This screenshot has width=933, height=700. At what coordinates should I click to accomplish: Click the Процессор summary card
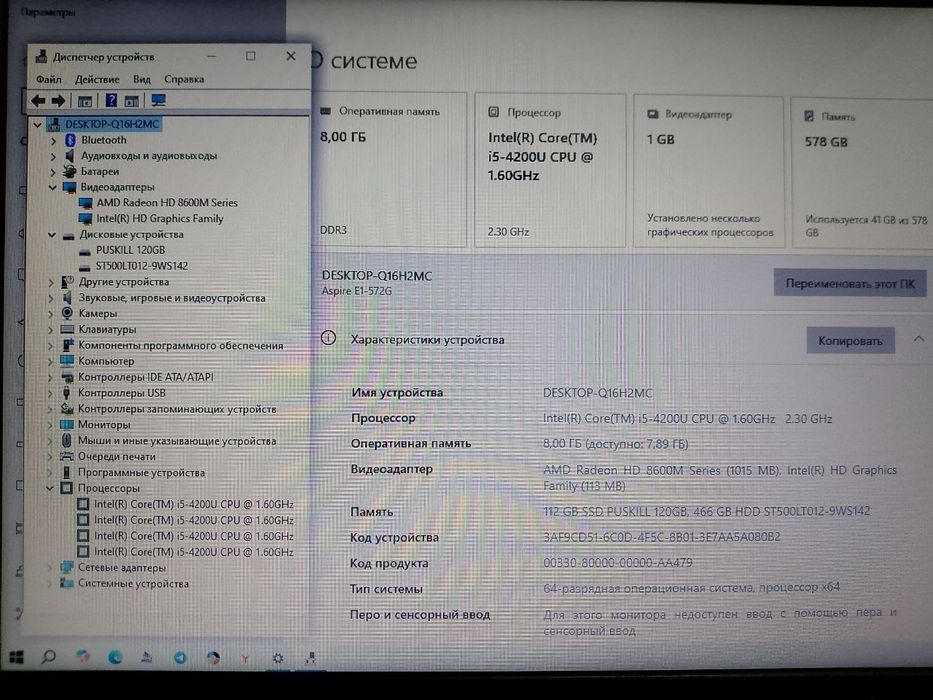click(550, 171)
